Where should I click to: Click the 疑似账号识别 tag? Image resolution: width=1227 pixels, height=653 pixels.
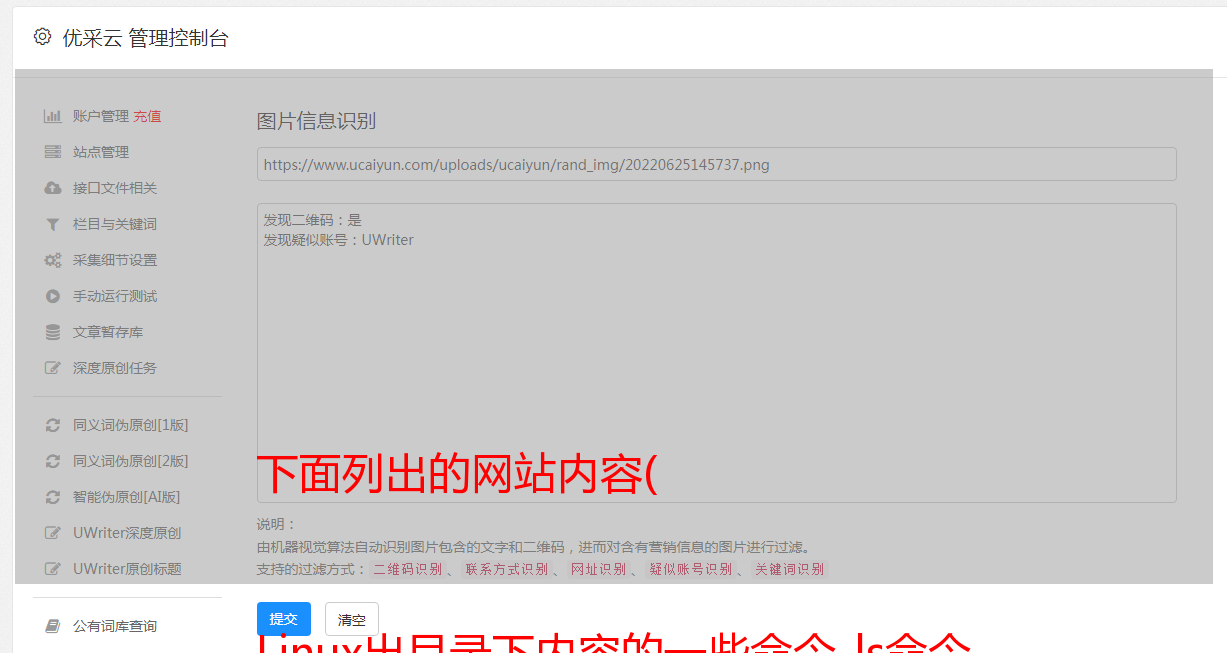coord(690,569)
